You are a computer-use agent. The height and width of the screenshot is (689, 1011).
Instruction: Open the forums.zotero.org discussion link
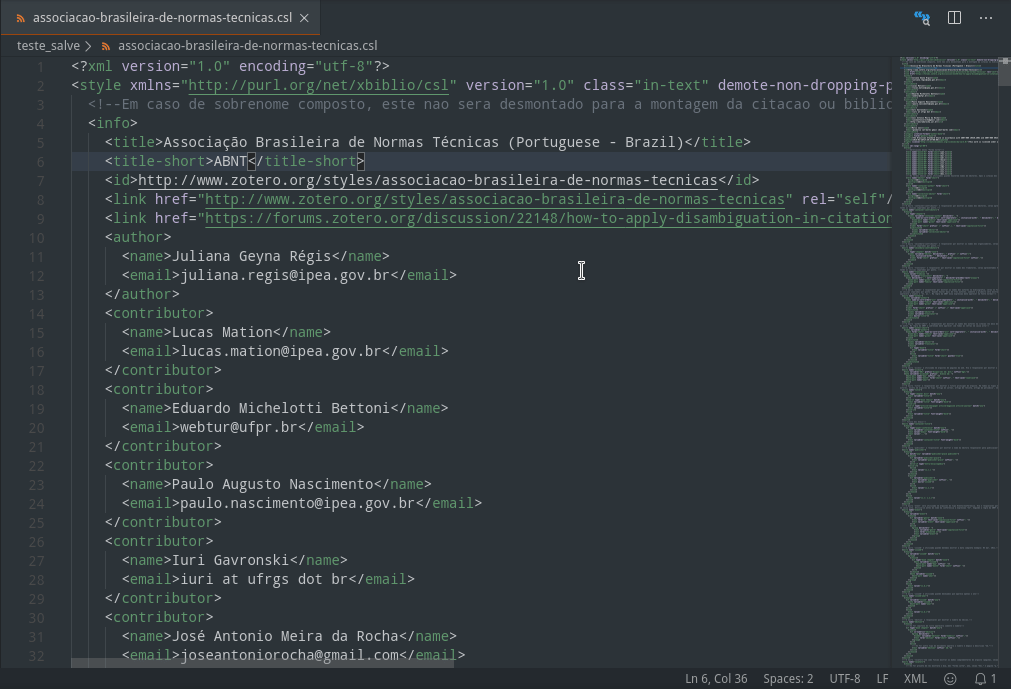click(548, 218)
